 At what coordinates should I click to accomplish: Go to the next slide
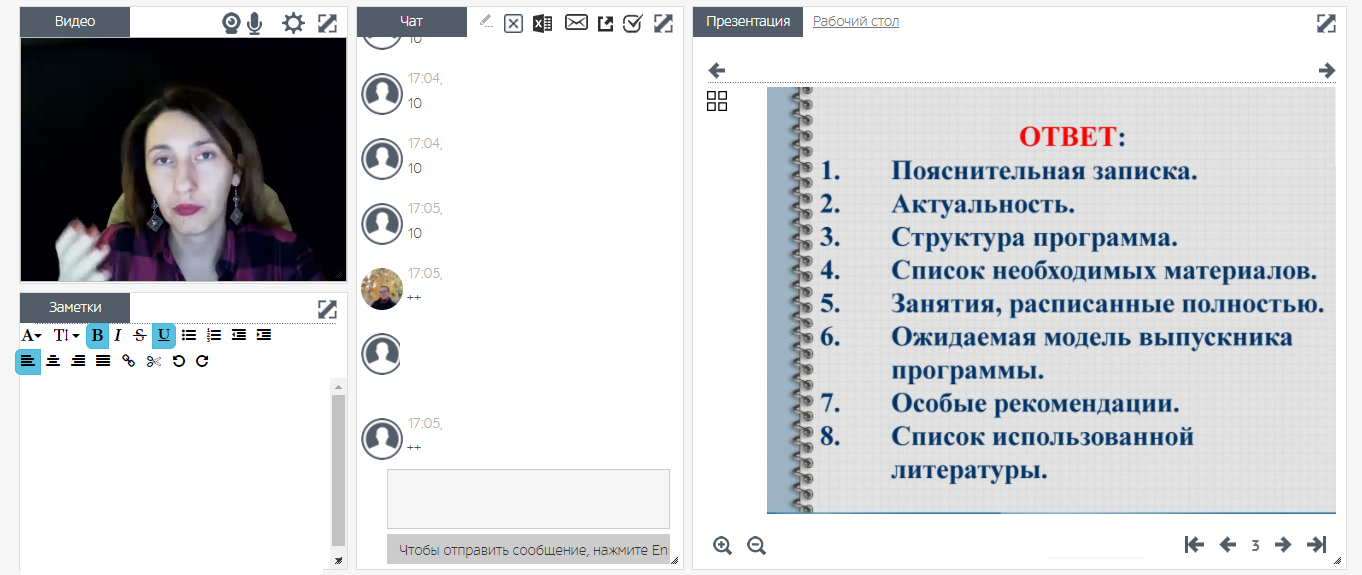pyautogui.click(x=1283, y=545)
